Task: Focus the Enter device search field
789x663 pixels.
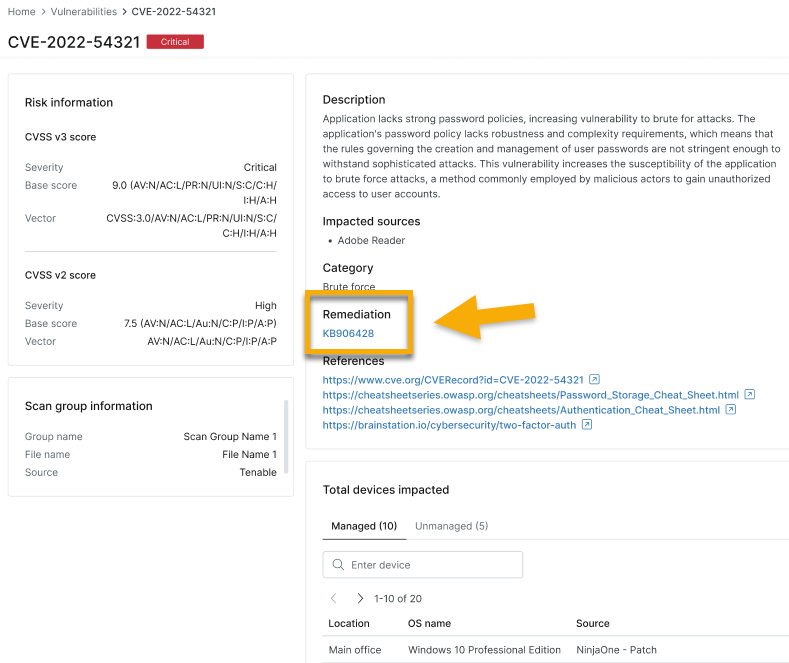Action: (423, 564)
